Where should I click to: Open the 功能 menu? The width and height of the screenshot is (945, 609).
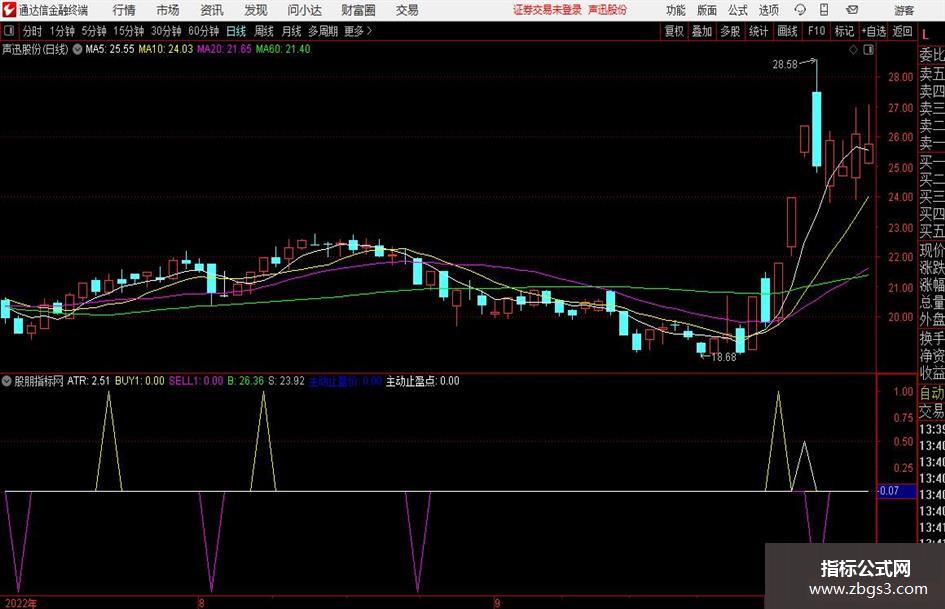pos(676,10)
